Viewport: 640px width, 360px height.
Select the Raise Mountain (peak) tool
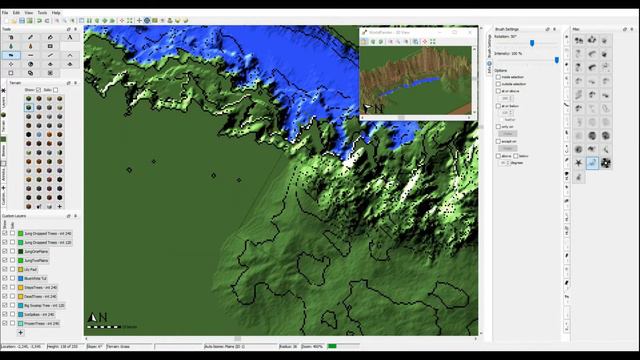pos(70,55)
